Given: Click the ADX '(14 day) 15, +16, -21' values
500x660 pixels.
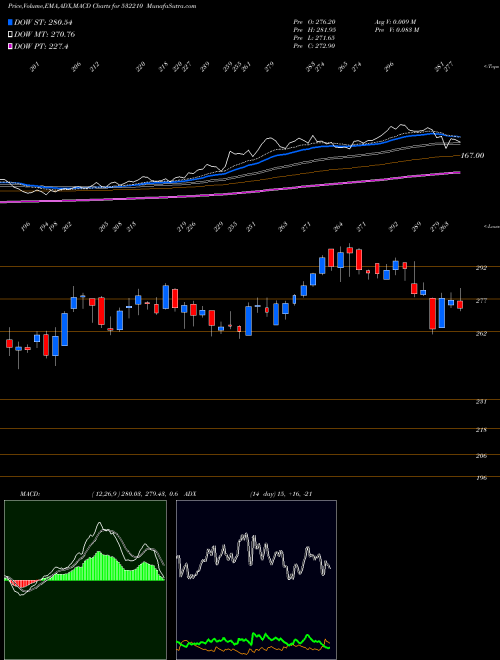Looking at the screenshot, I should point(280,494).
